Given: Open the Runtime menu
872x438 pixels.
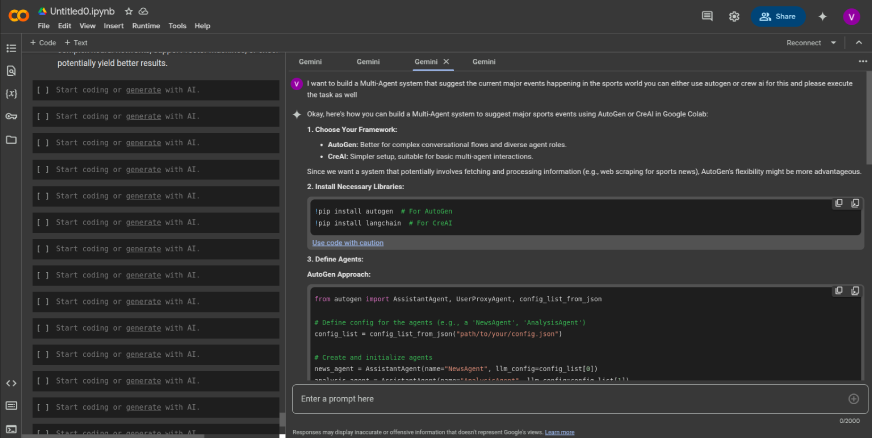Looking at the screenshot, I should click(146, 26).
